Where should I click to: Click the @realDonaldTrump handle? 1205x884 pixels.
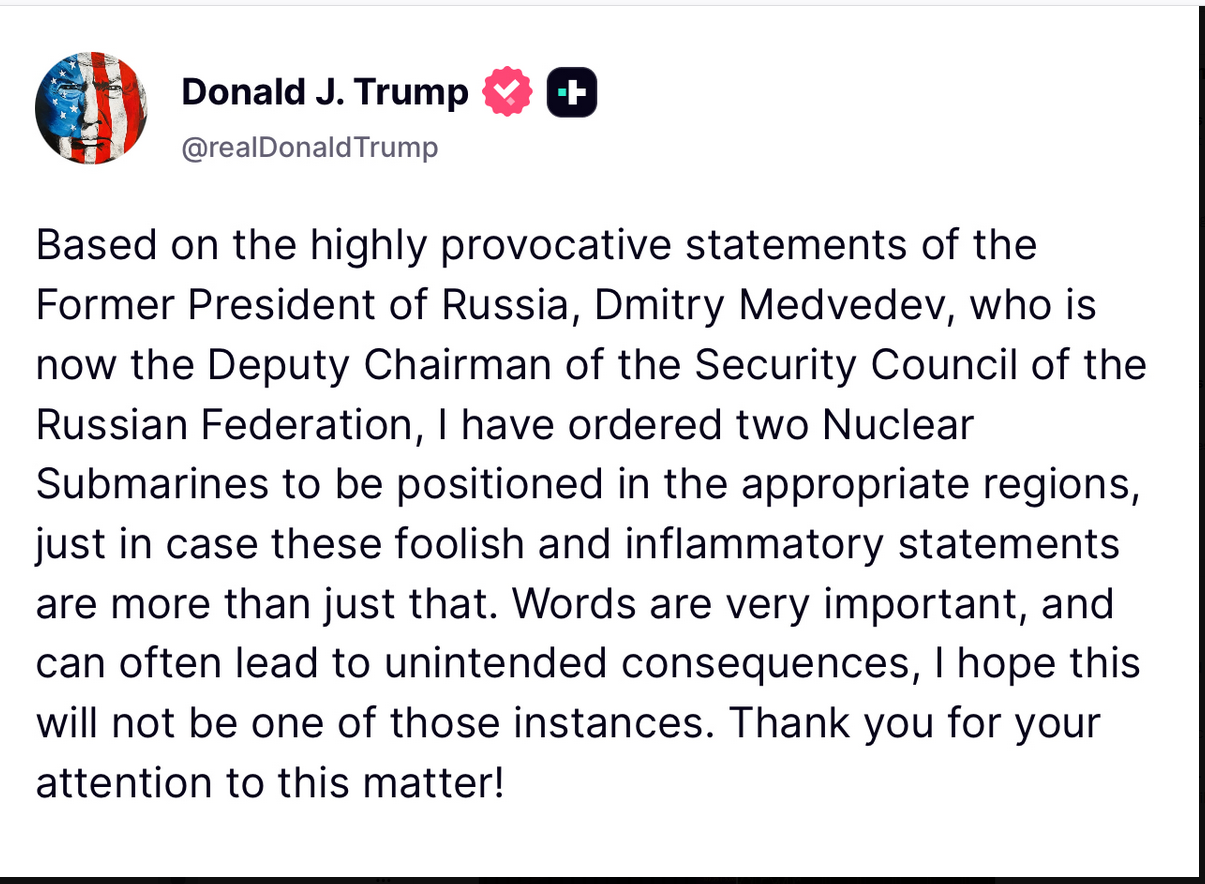(310, 148)
